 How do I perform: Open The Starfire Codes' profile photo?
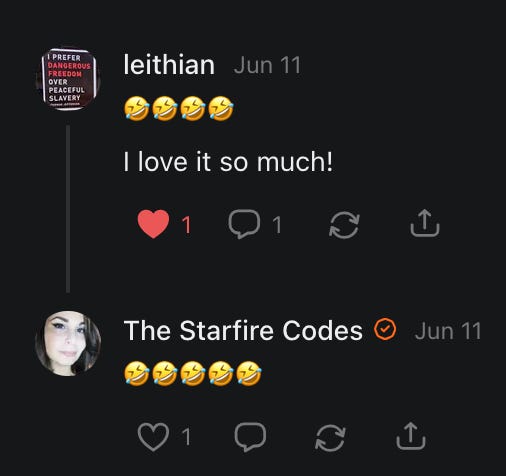pyautogui.click(x=68, y=343)
